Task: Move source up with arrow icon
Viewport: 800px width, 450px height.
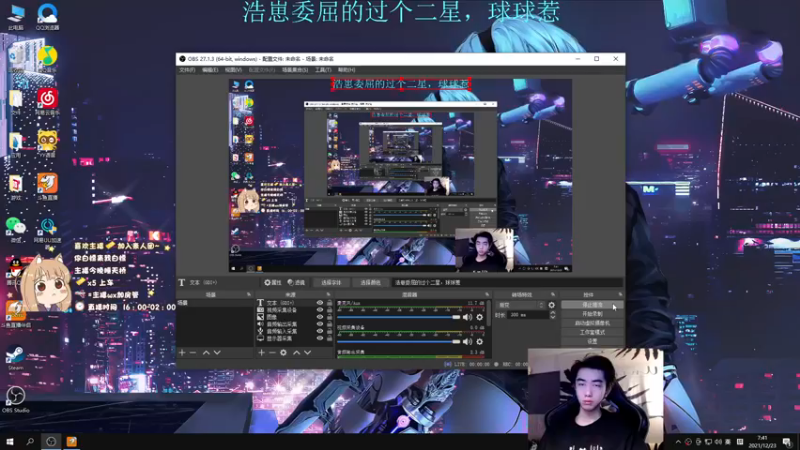Action: tap(296, 353)
